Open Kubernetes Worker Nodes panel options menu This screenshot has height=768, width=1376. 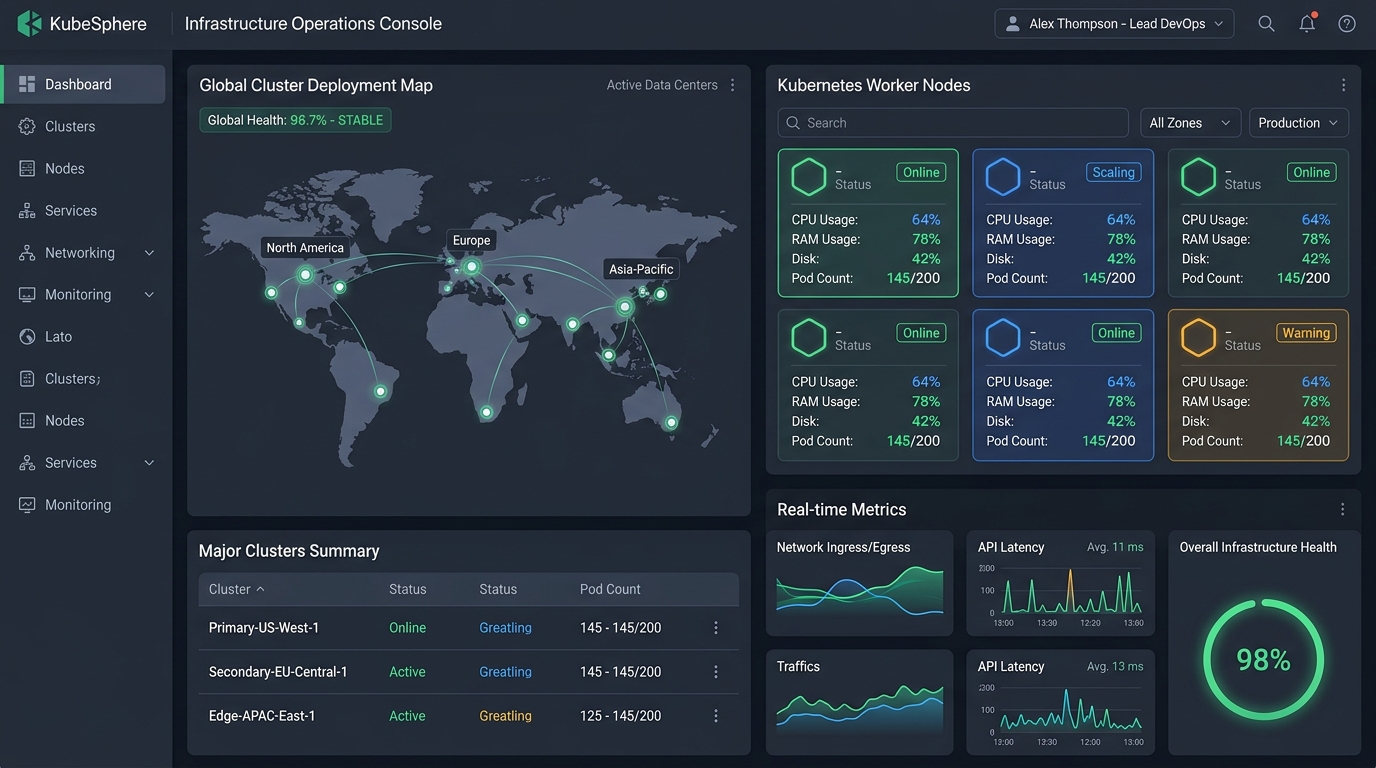coord(1343,85)
